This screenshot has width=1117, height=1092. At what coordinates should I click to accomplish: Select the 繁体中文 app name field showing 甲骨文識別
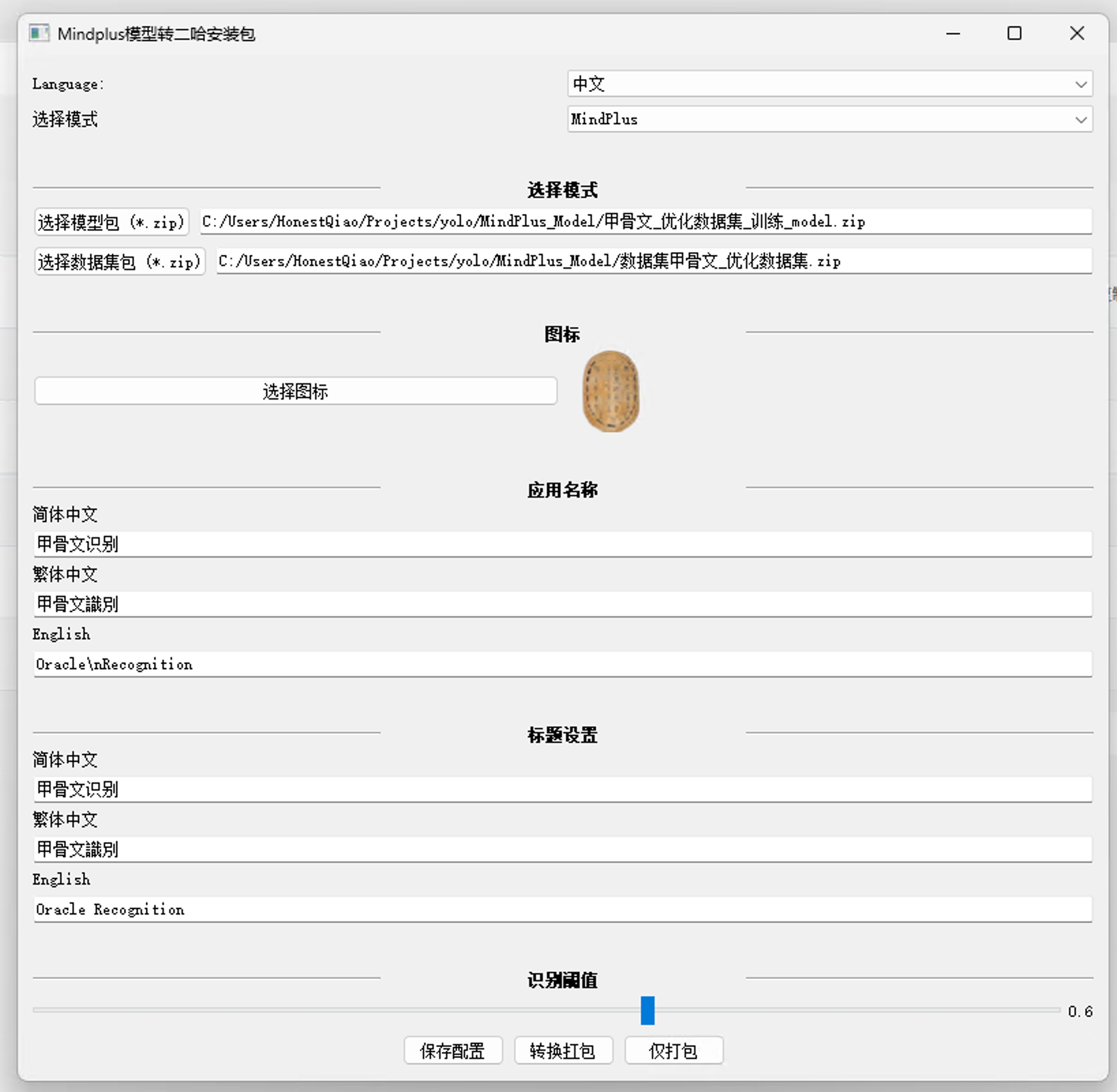(563, 604)
